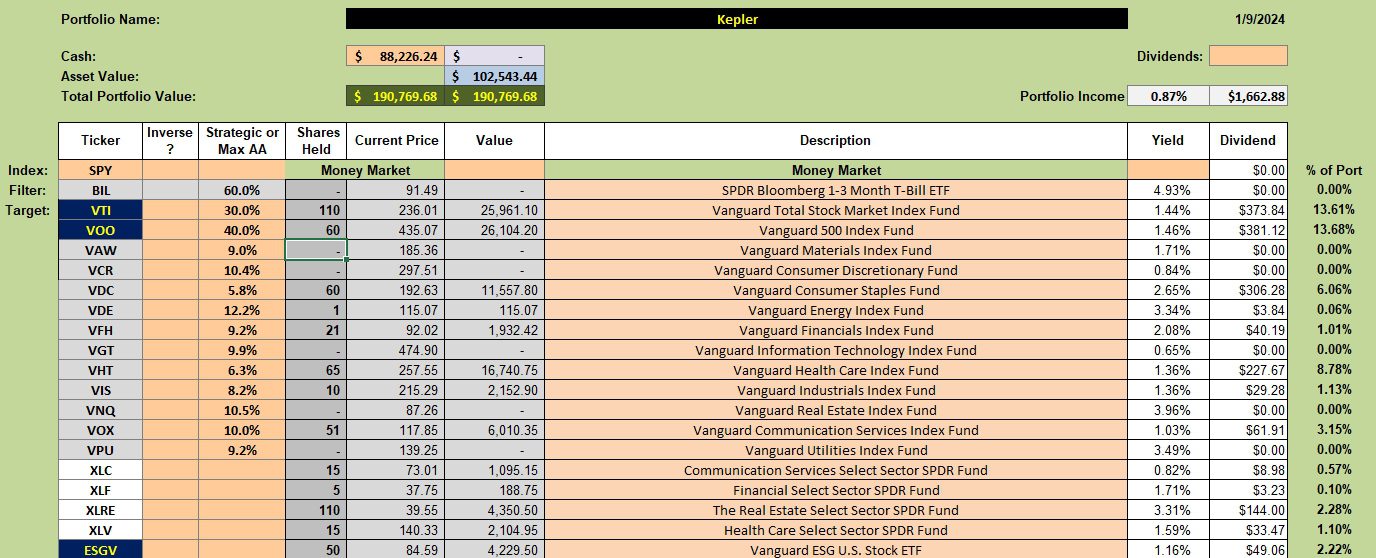Select Vanguard Total Stock Market Index Fund description
This screenshot has width=1376, height=558.
[835, 210]
